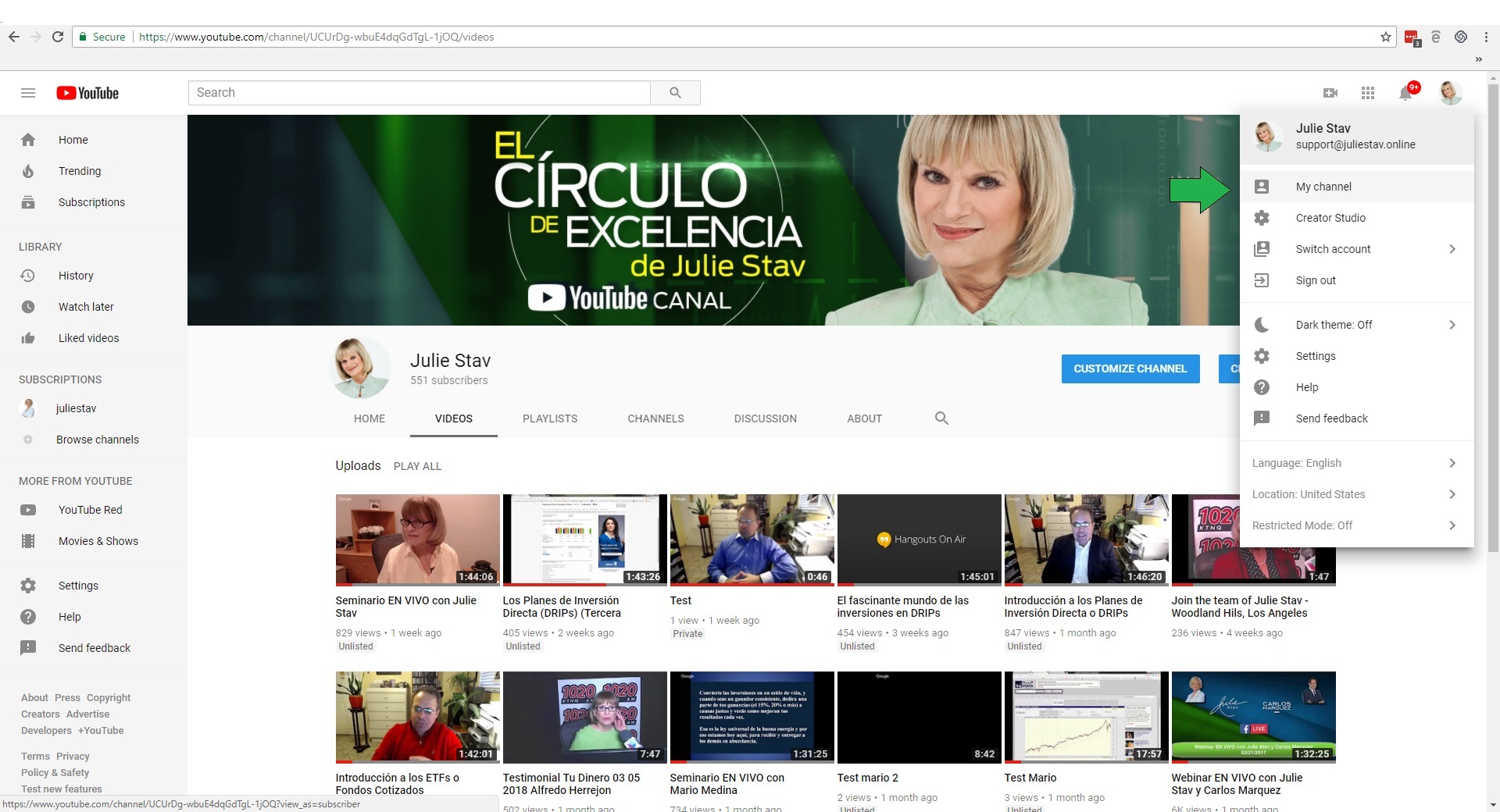The image size is (1500, 812).
Task: Click the sidebar Settings gear icon
Action: (x=28, y=586)
